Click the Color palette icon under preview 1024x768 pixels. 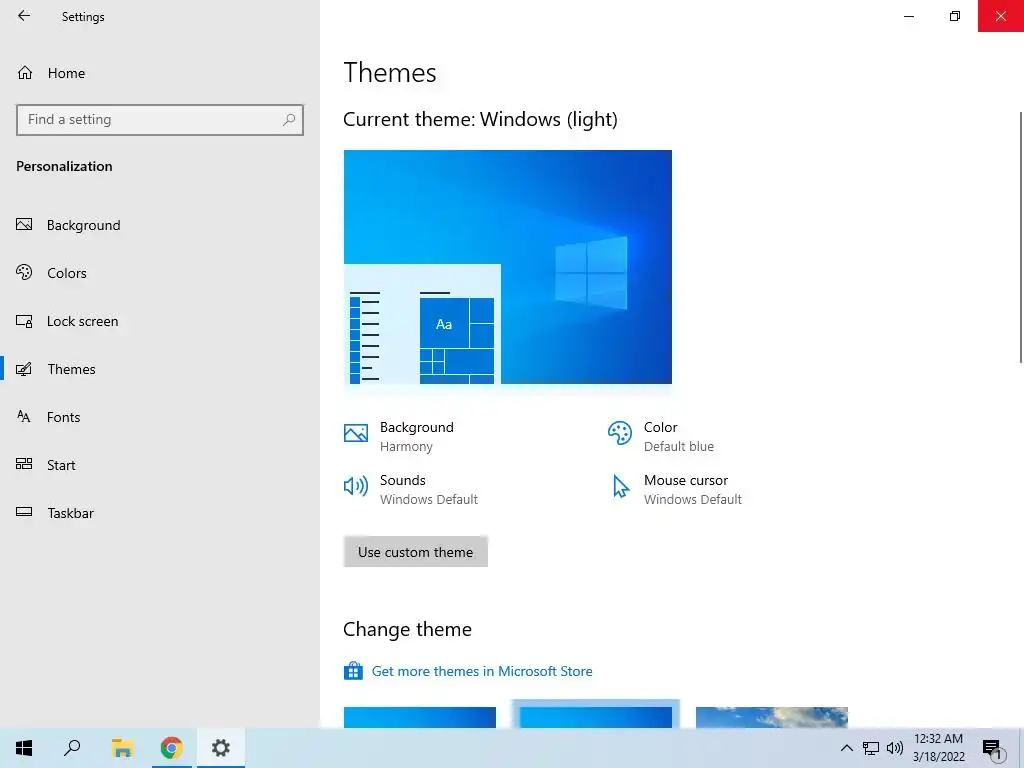coord(620,432)
